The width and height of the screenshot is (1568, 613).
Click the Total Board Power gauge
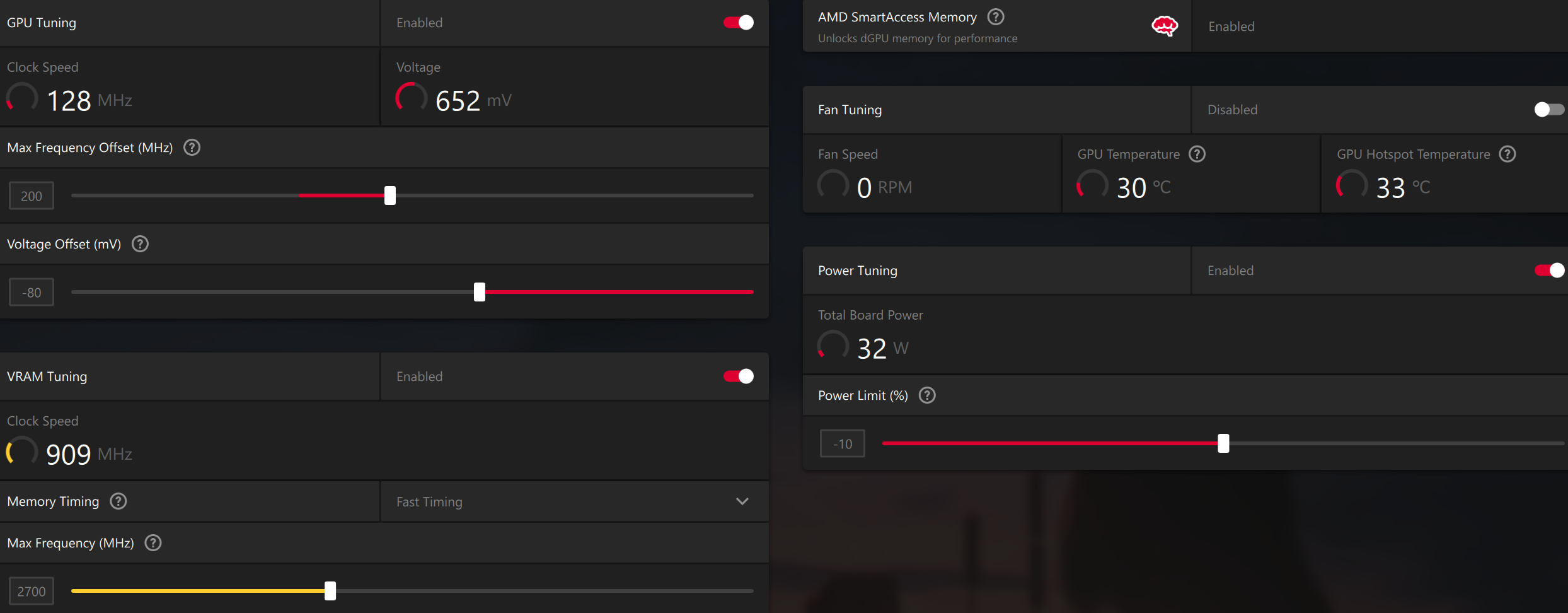pos(833,346)
